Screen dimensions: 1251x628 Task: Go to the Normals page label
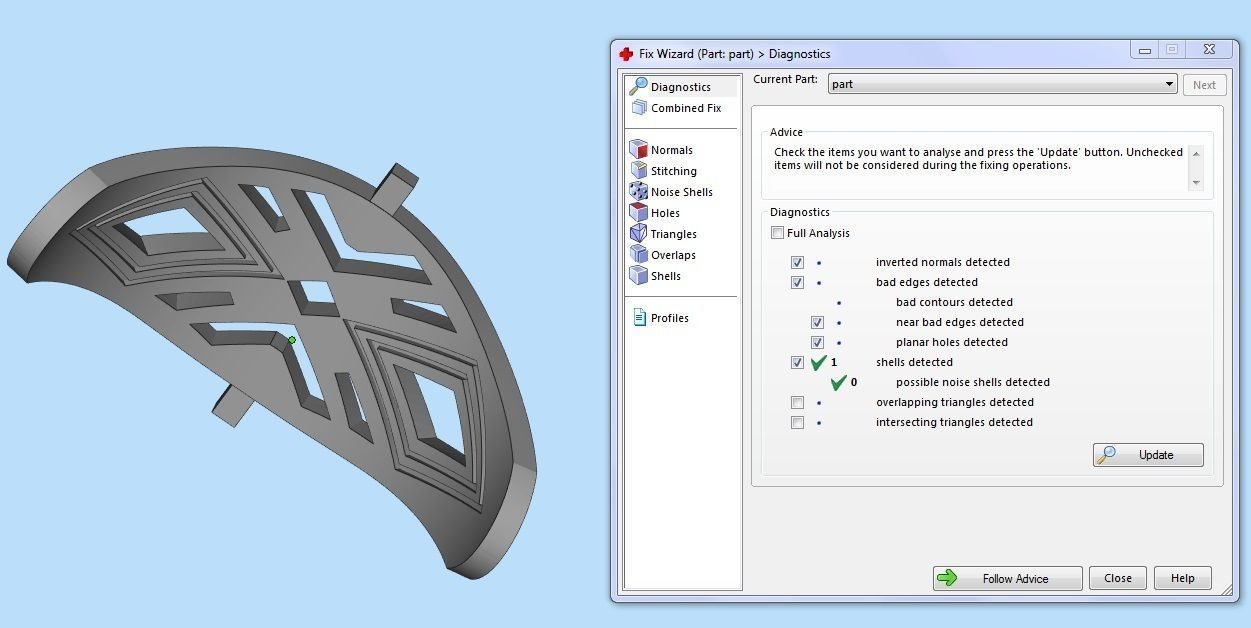tap(672, 150)
